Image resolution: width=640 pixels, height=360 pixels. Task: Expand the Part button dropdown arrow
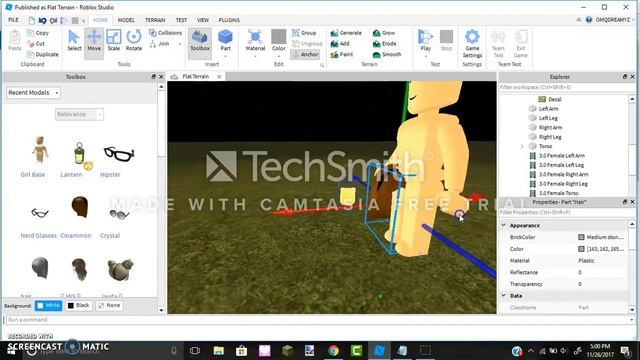pyautogui.click(x=225, y=56)
